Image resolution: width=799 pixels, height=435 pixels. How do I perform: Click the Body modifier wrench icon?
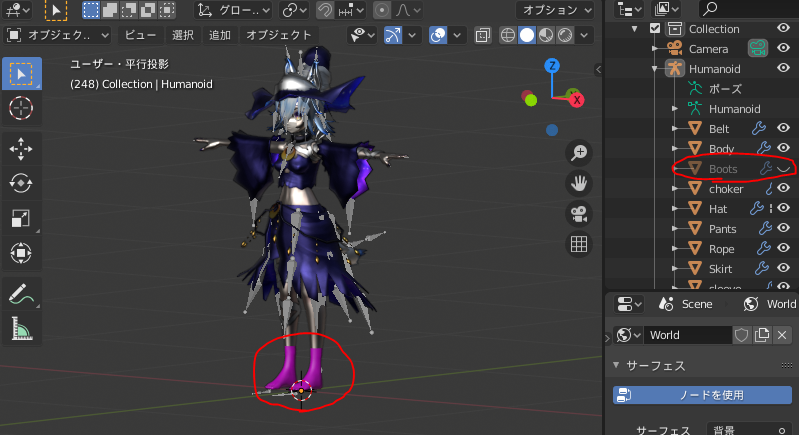763,148
